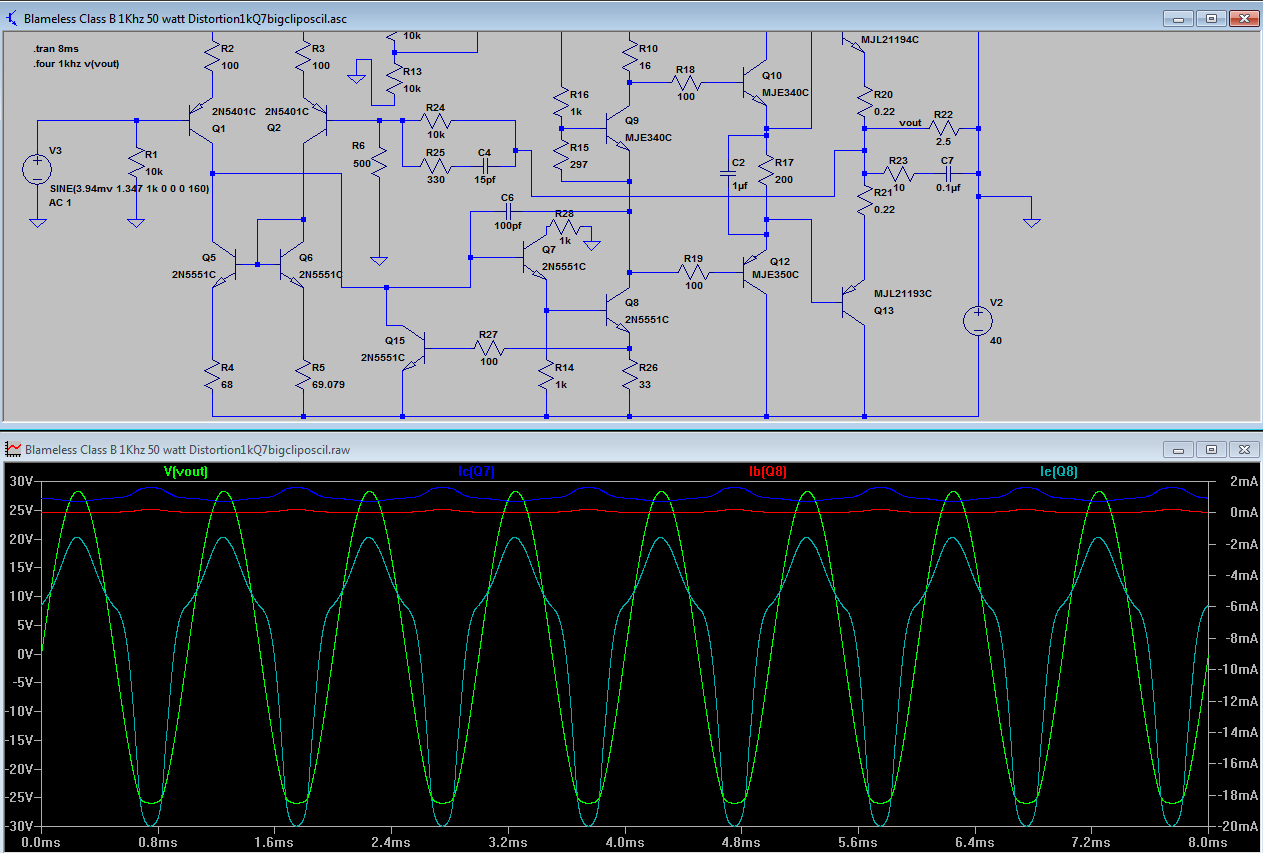Click the R22 resistor label
This screenshot has width=1263, height=853.
click(x=944, y=114)
